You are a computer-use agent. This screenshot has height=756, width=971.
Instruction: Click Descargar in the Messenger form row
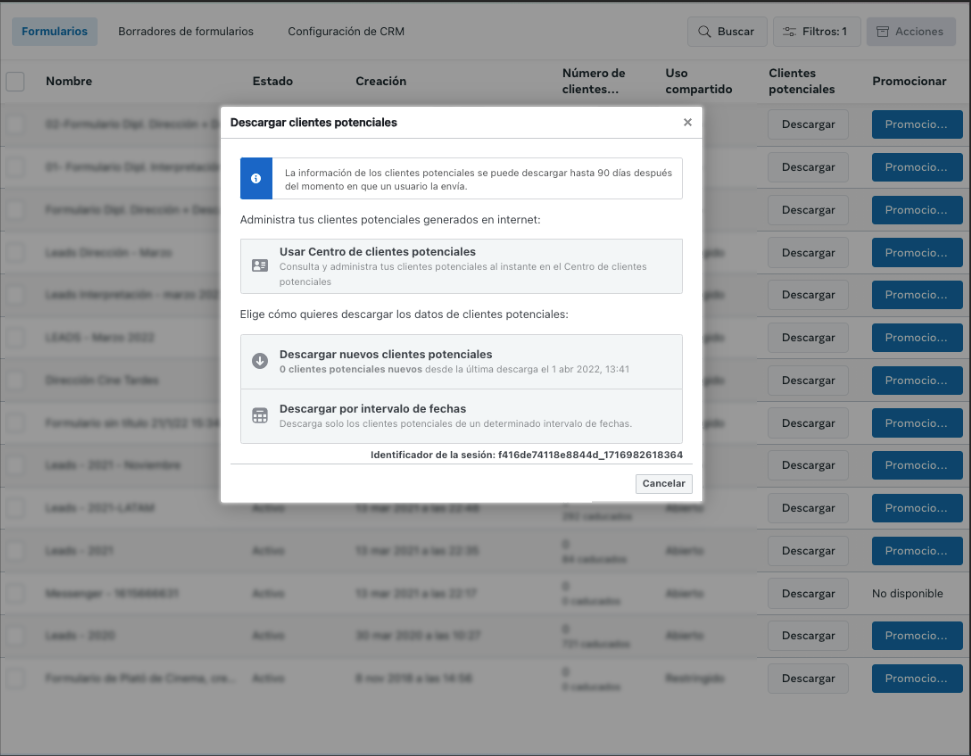[808, 593]
